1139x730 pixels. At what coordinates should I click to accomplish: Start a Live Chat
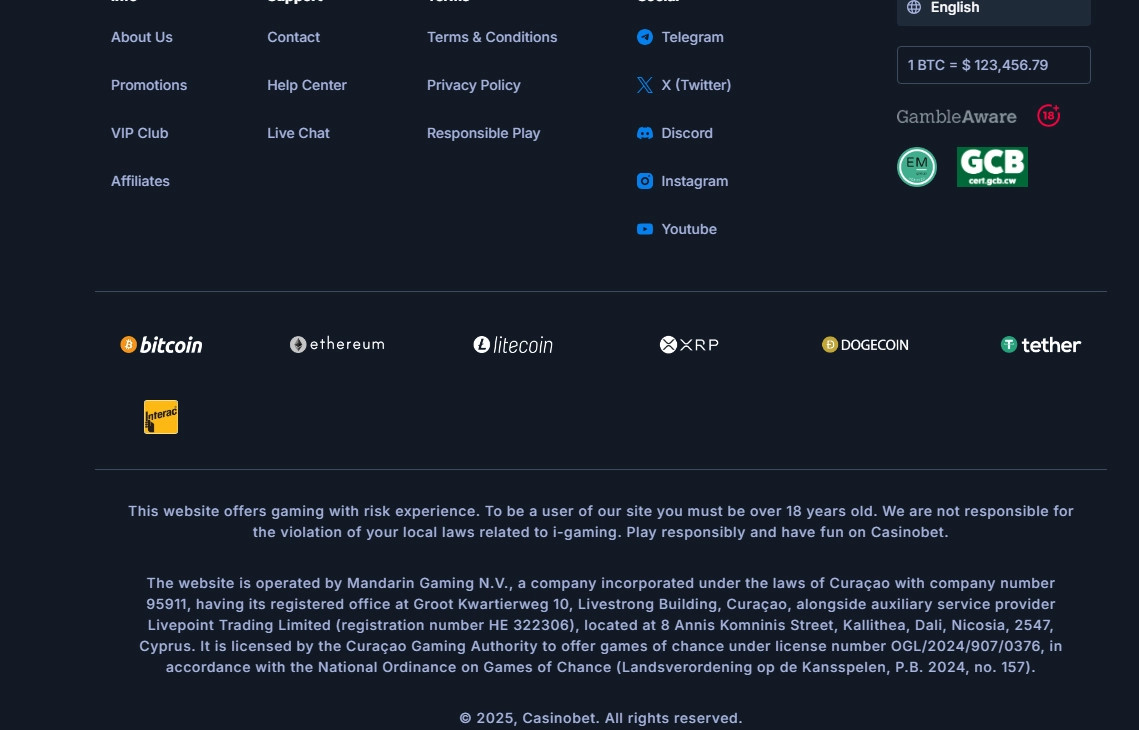298,133
